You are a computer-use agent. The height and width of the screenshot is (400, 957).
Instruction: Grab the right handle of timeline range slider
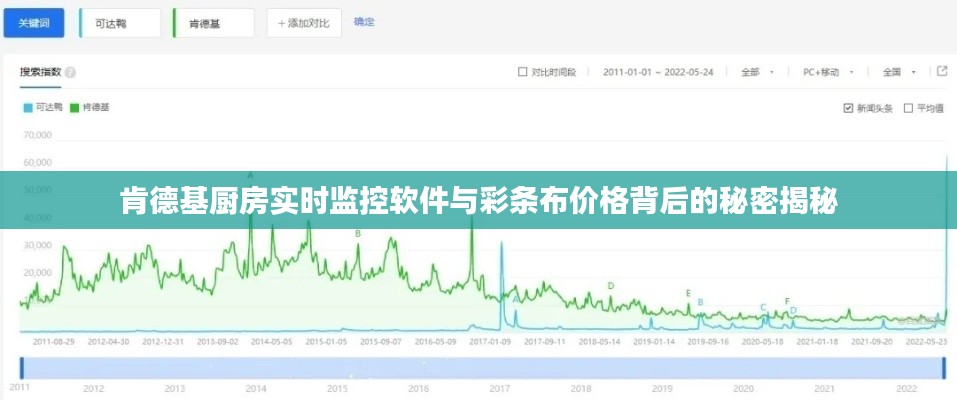pyautogui.click(x=945, y=368)
